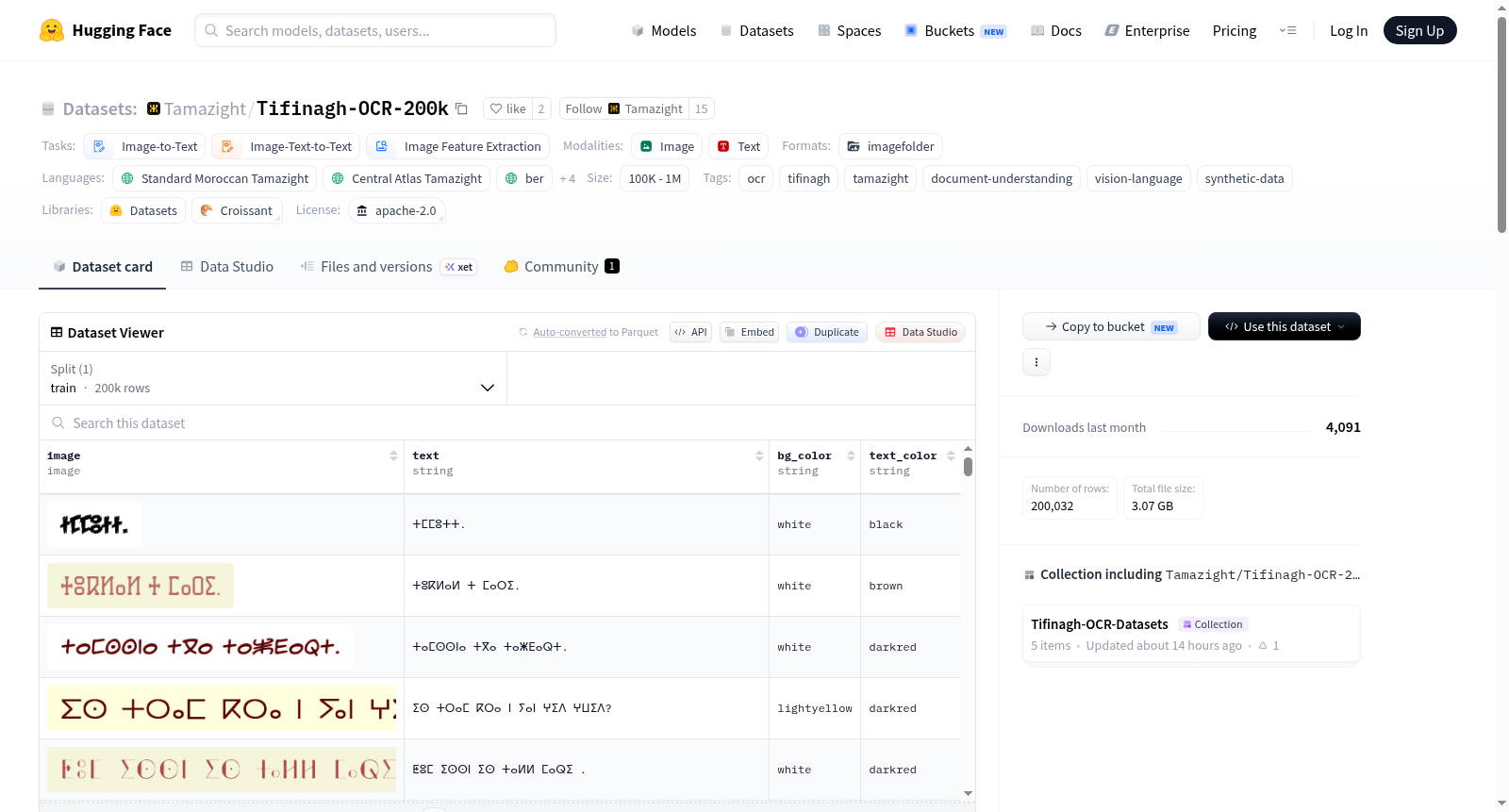The width and height of the screenshot is (1509, 812).
Task: Open Enterprise in top navigation
Action: (1147, 30)
